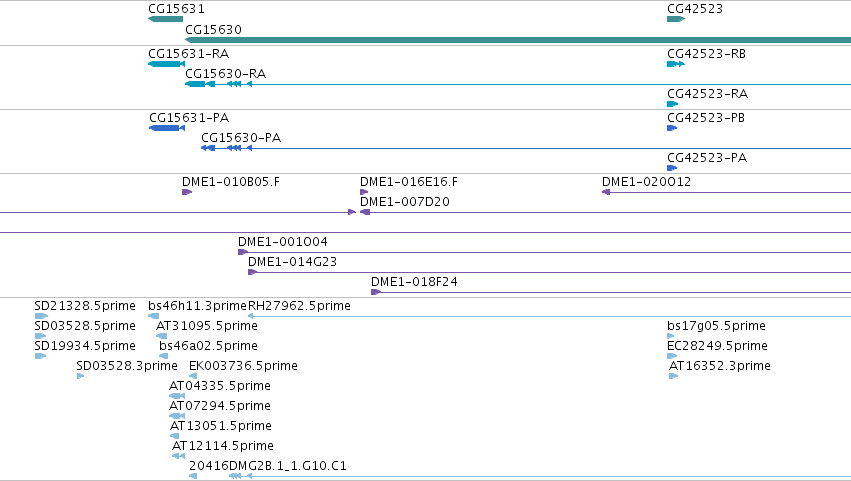This screenshot has width=851, height=481.
Task: Click the DME1-007D20 text label
Action: (405, 202)
